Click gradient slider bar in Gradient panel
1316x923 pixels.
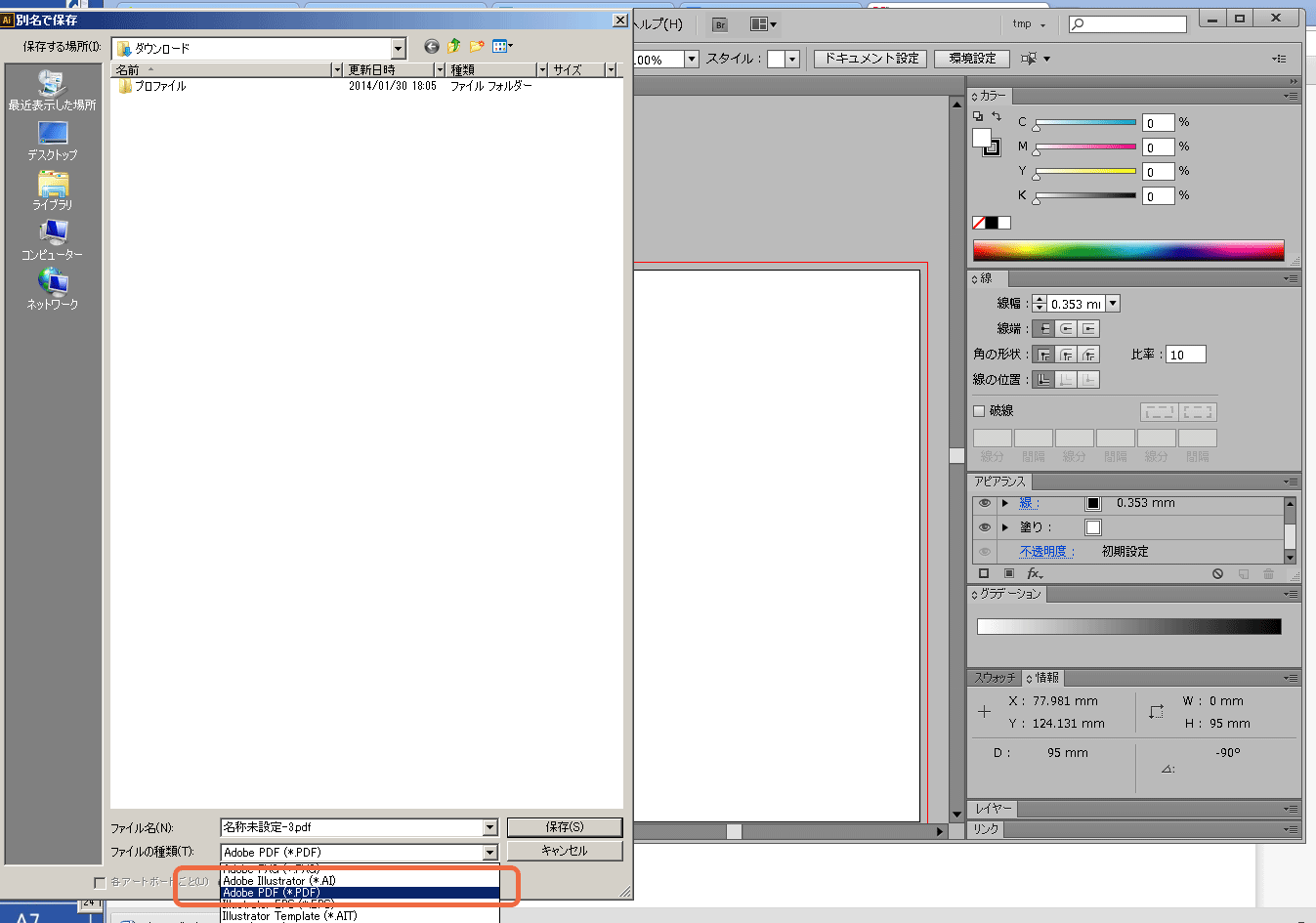tap(1128, 626)
